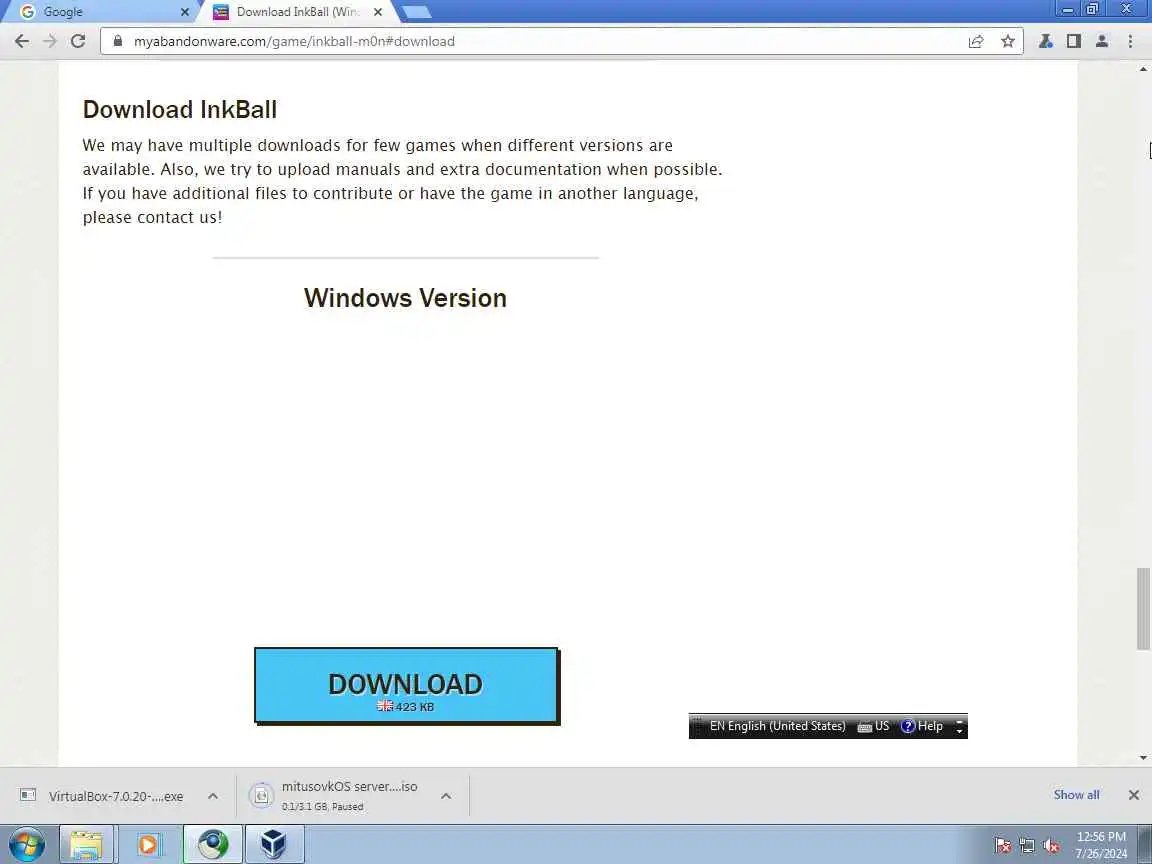Click Chrome icon in taskbar
The width and height of the screenshot is (1152, 864).
point(212,845)
